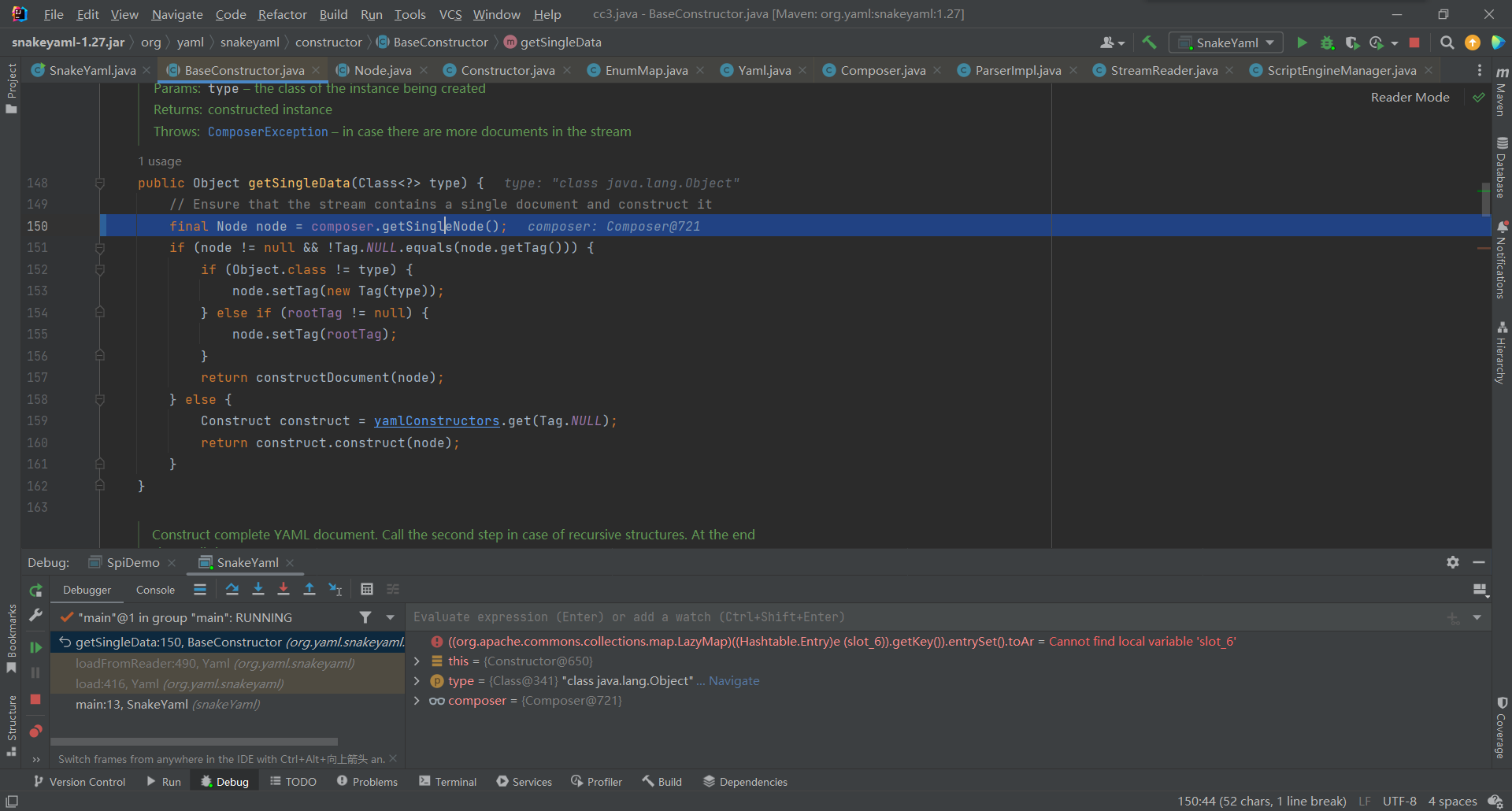The height and width of the screenshot is (811, 1512).
Task: Resume program in debug sidebar
Action: point(35,647)
